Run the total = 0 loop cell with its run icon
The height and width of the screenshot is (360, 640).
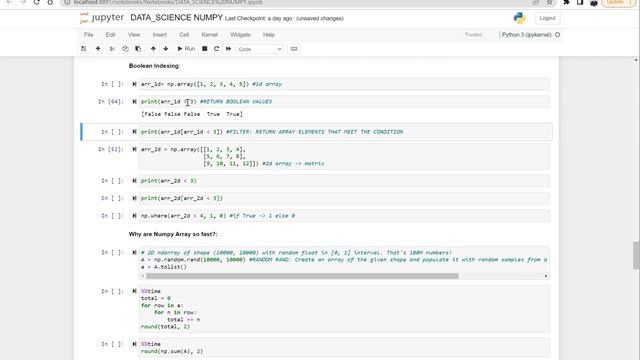click(x=134, y=291)
